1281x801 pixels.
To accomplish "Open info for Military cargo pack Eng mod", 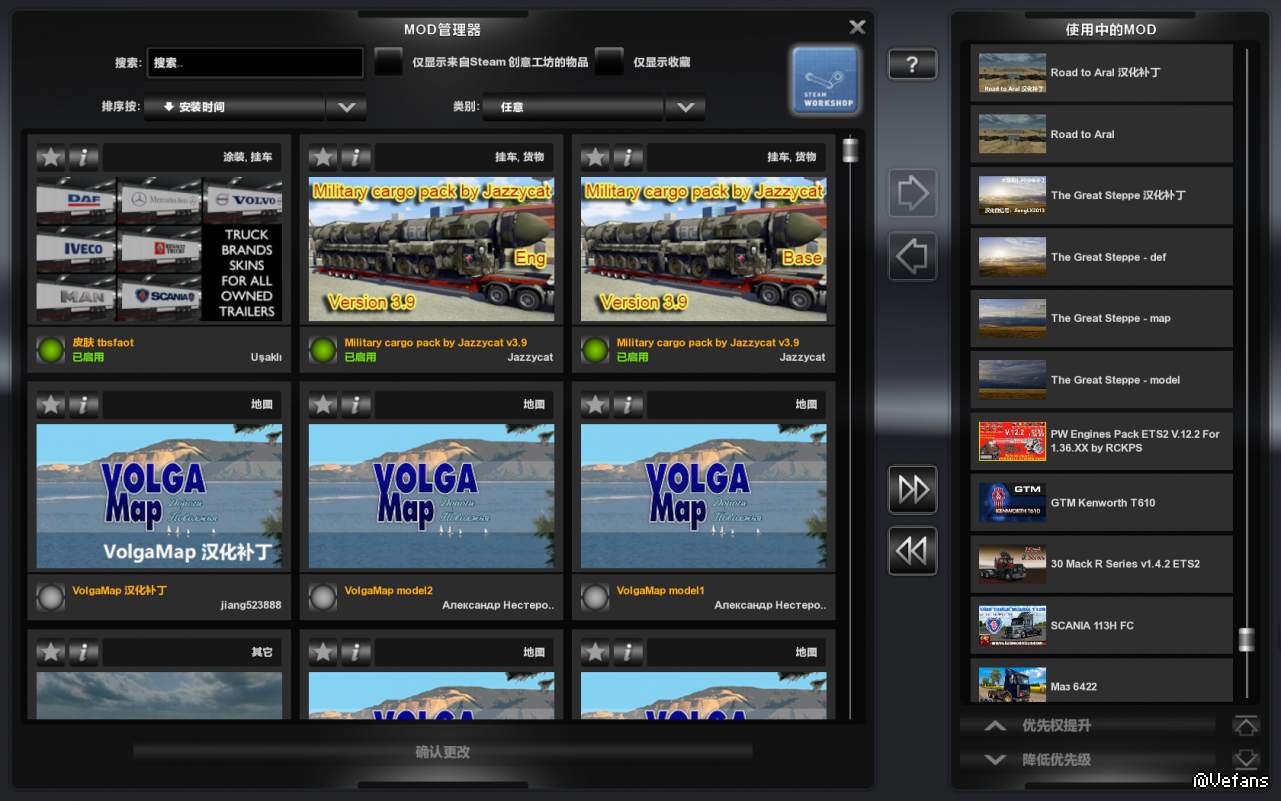I will (355, 157).
